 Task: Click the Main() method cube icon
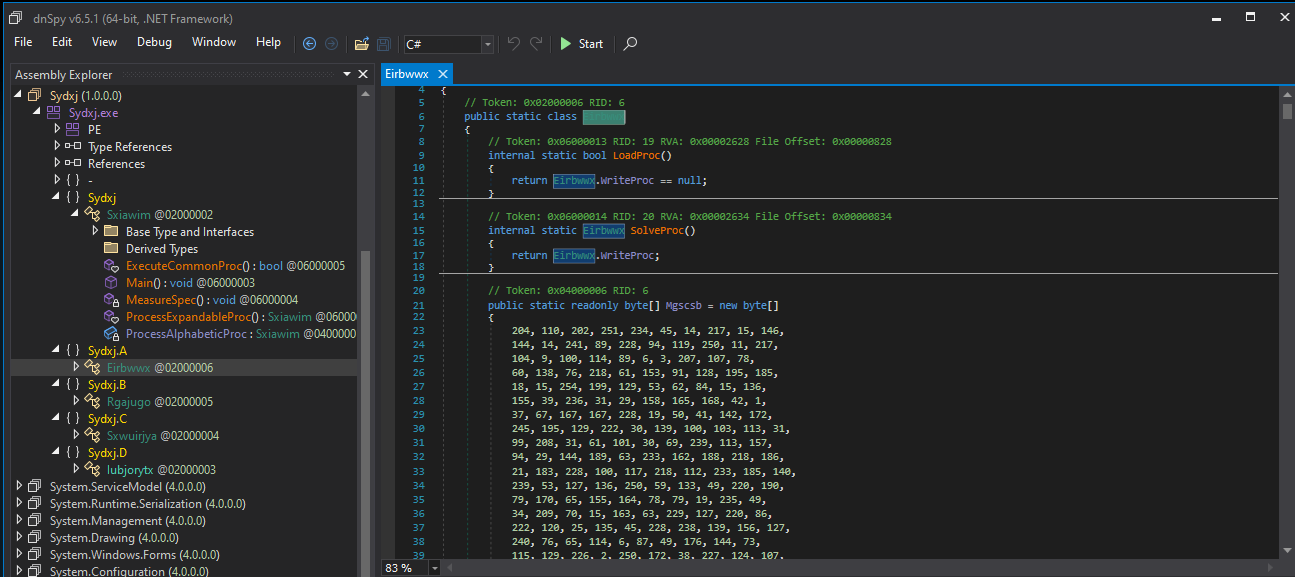[110, 282]
